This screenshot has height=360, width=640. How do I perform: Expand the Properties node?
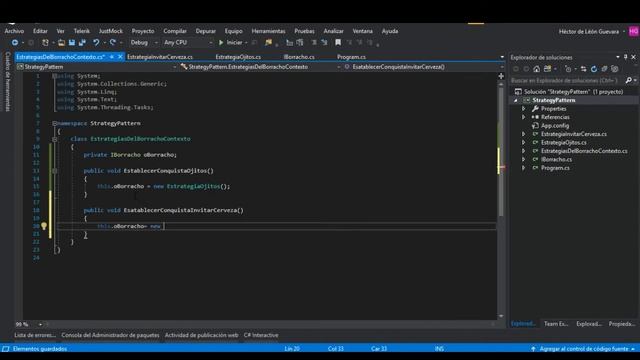coord(524,109)
